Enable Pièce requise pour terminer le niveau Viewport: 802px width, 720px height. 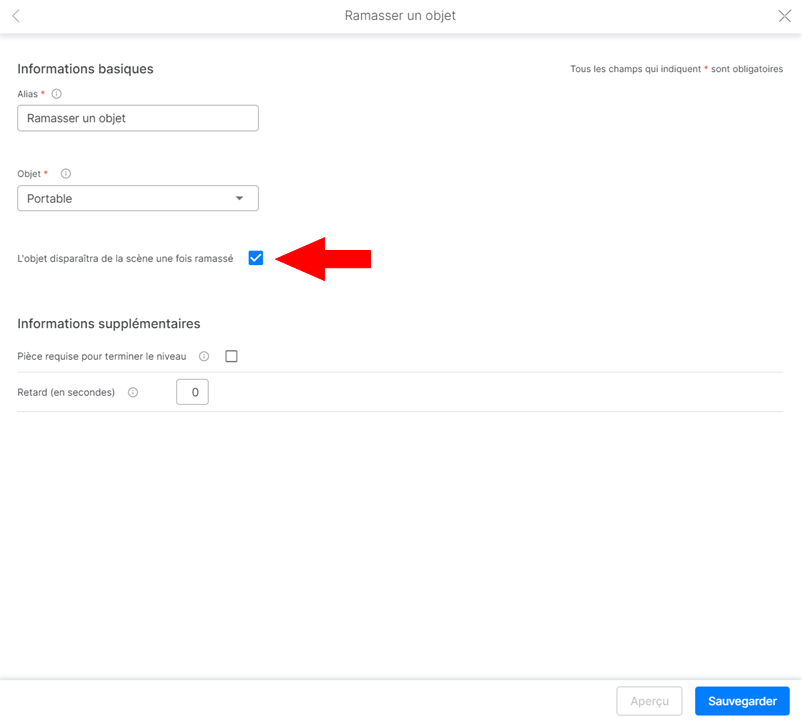(x=231, y=356)
